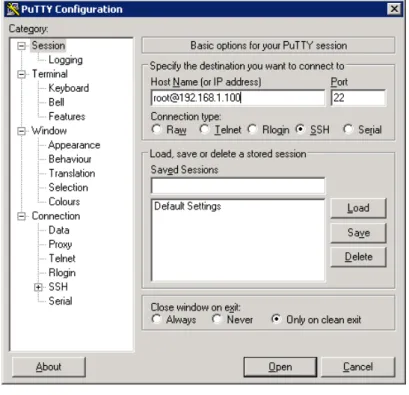This screenshot has width=409, height=395.
Task: Click the Load button
Action: click(358, 208)
